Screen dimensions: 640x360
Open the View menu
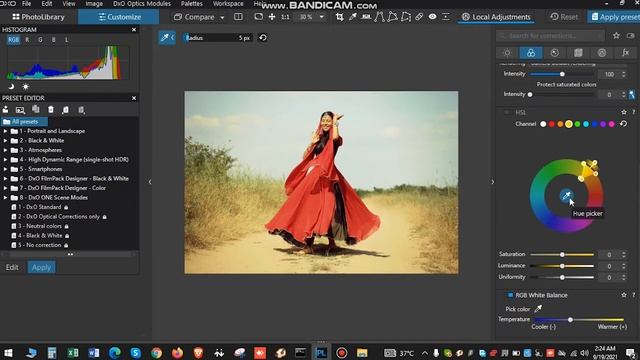tap(69, 4)
